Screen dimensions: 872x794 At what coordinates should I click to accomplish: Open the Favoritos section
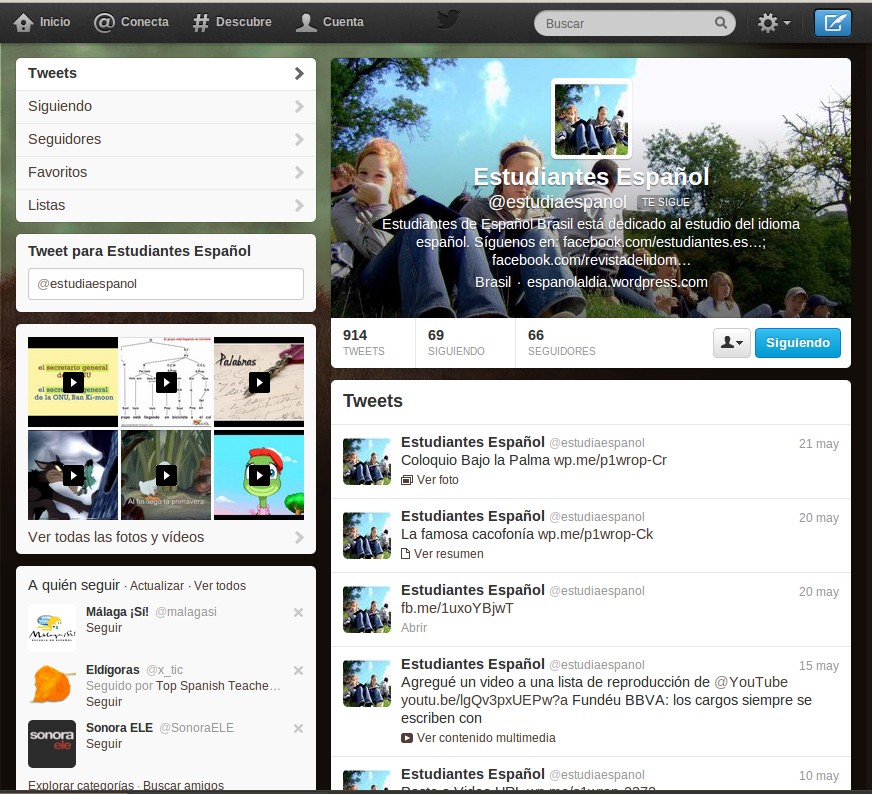coord(166,172)
